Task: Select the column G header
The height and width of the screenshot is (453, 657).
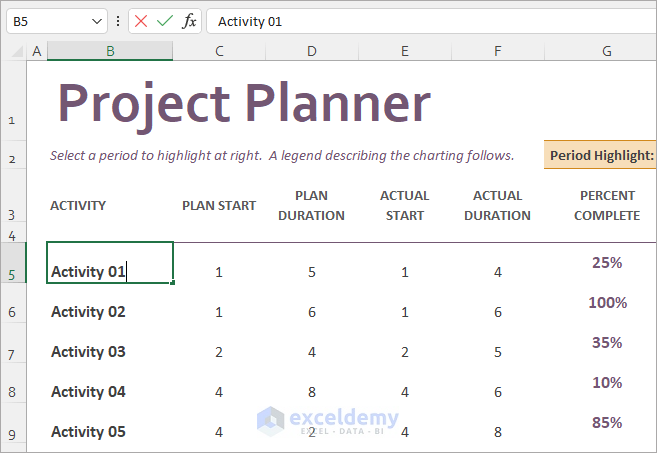Action: (x=607, y=51)
